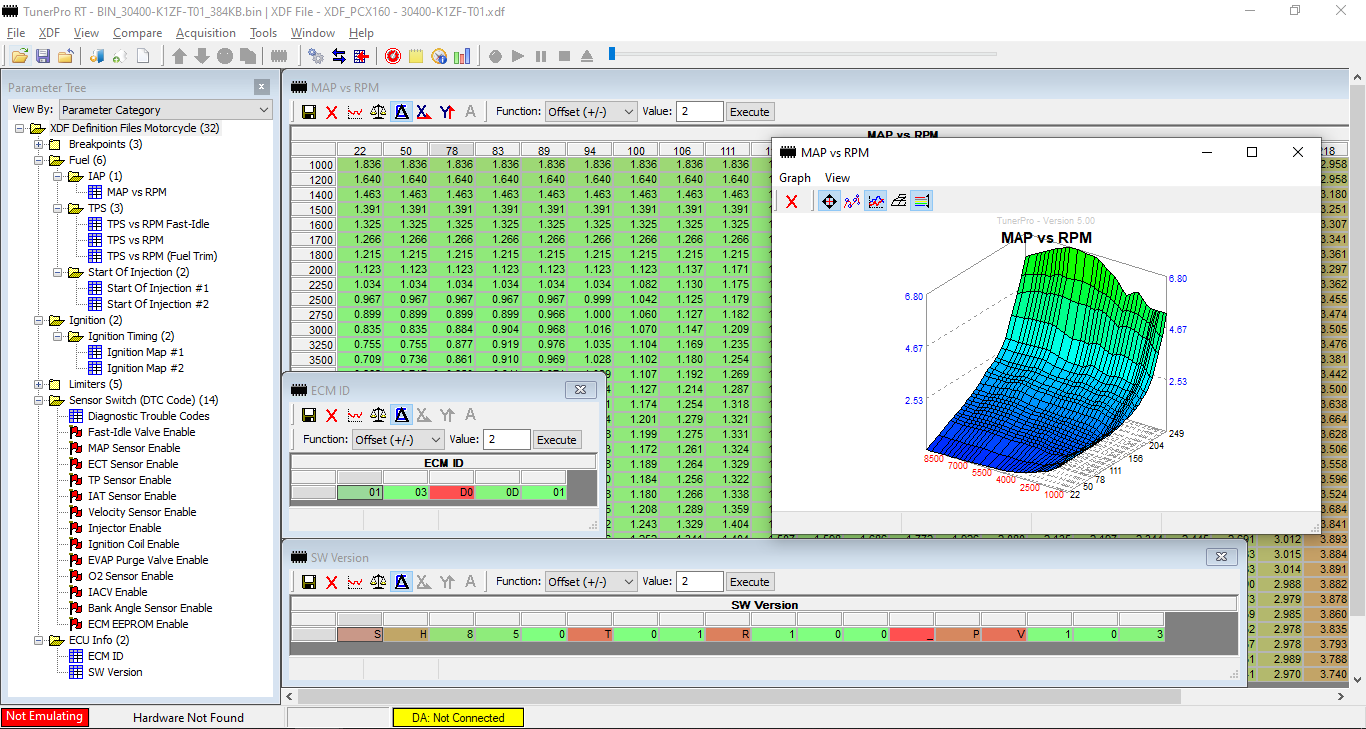Viewport: 1366px width, 729px height.
Task: Click the red X icon in graph window toolbar
Action: 792,202
